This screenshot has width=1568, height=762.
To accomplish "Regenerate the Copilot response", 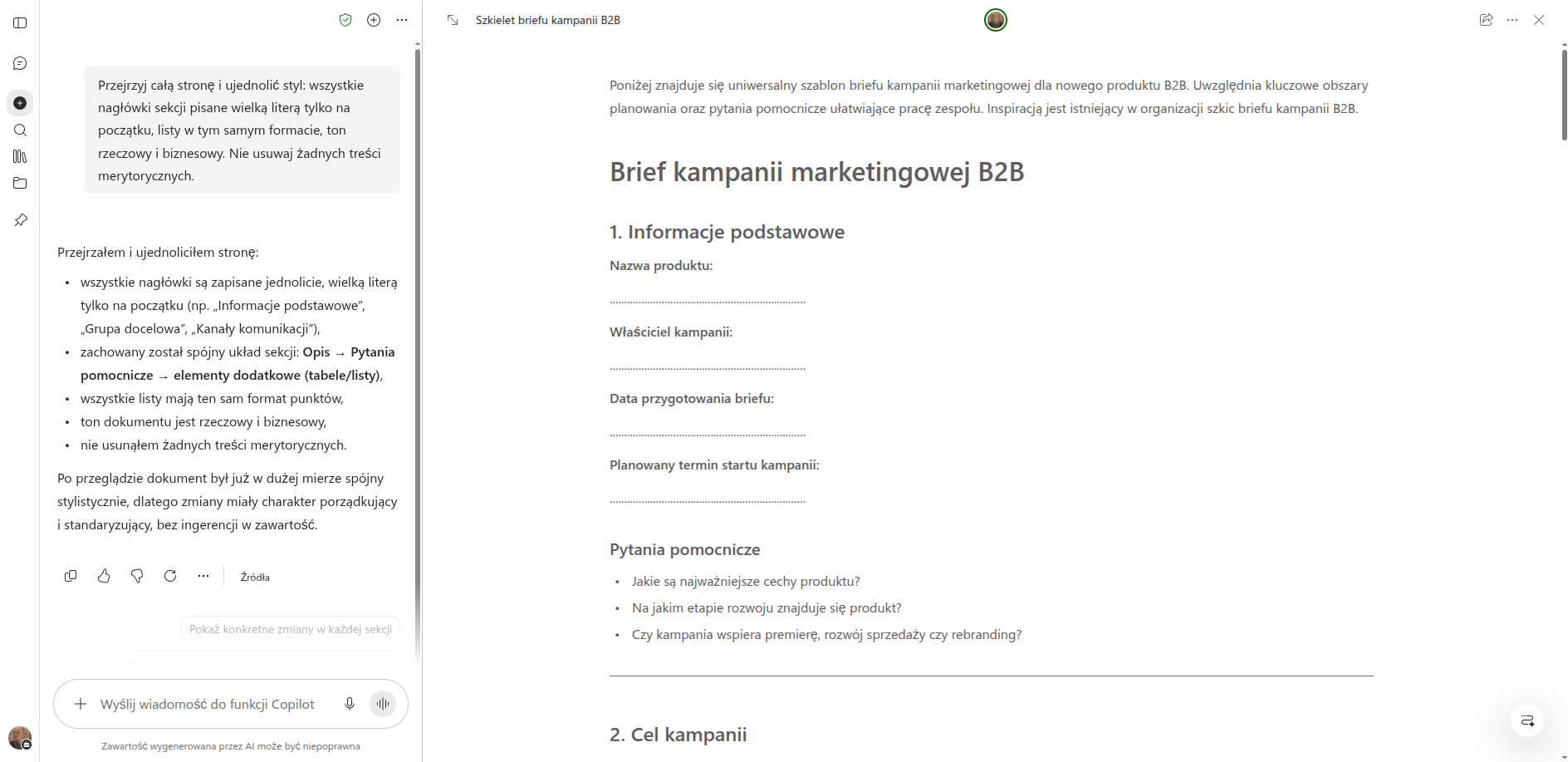I will click(x=170, y=576).
